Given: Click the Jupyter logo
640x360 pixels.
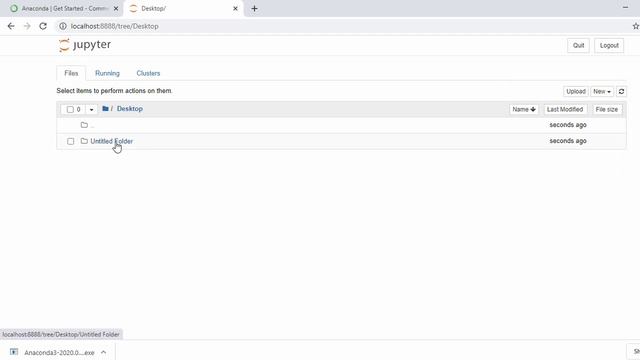Looking at the screenshot, I should [x=85, y=45].
